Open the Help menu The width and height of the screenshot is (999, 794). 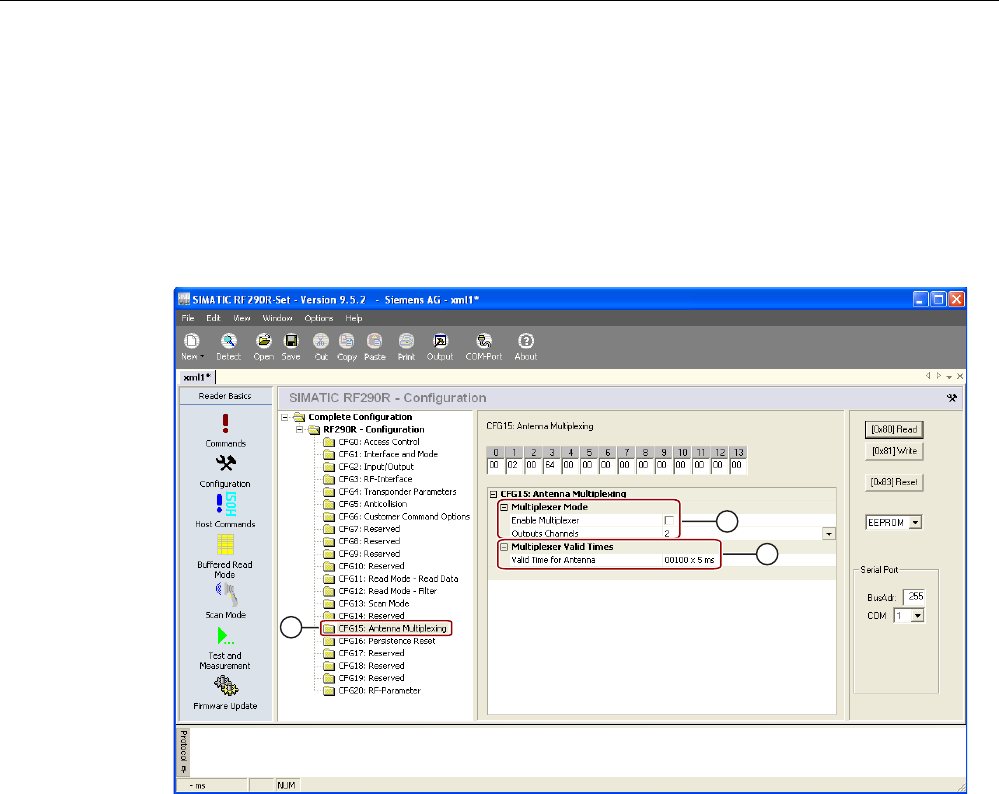[354, 318]
